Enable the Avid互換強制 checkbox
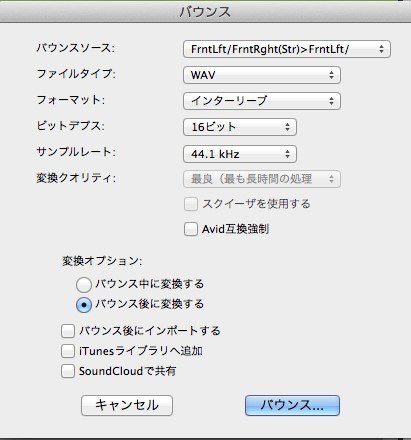Screen dimensions: 411x440 (191, 229)
